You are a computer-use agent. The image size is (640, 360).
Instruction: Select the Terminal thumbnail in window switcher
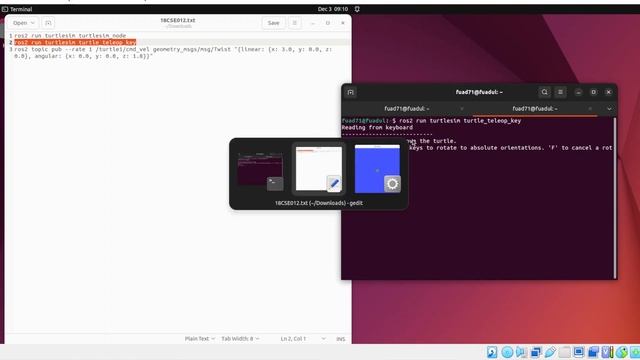pyautogui.click(x=260, y=169)
